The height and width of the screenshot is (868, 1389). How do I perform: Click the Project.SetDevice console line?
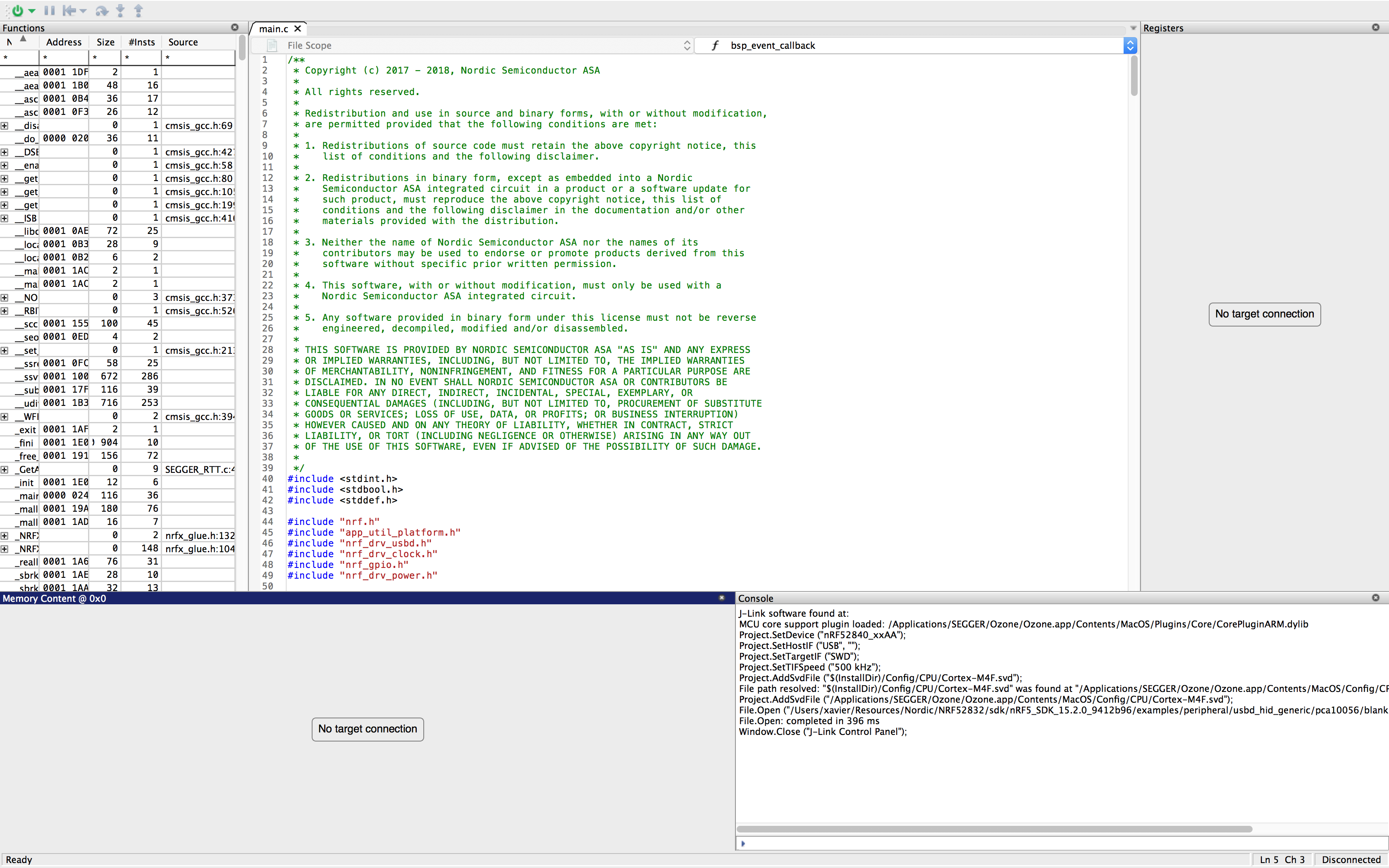pyautogui.click(x=822, y=635)
